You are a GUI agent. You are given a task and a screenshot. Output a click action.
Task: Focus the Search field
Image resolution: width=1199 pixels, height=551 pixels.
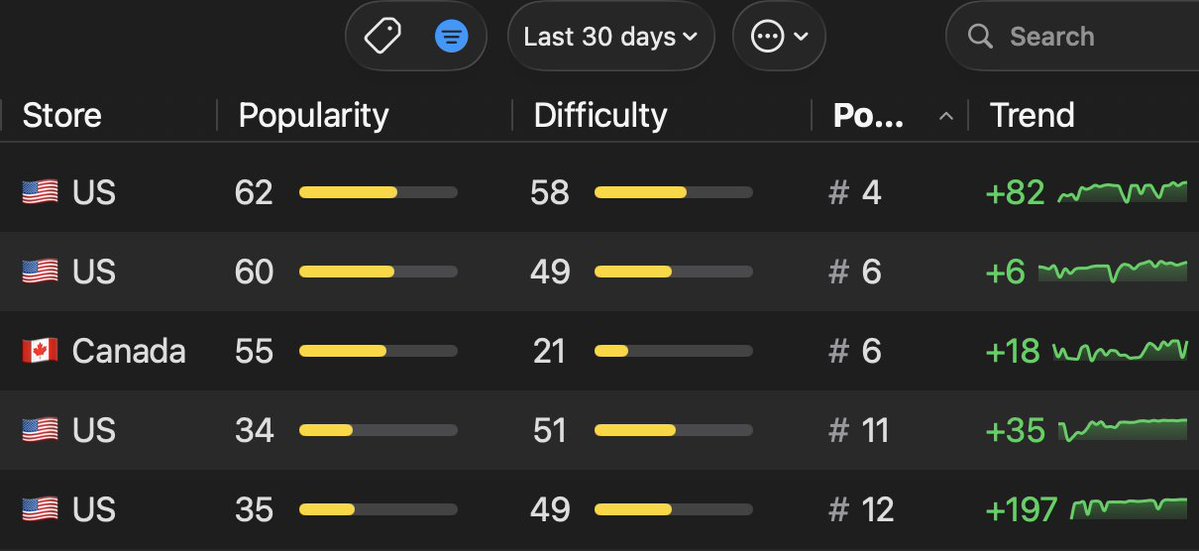1072,36
